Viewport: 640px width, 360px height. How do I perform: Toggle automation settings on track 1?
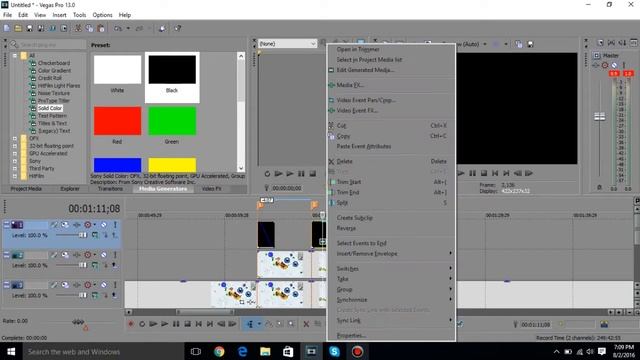click(x=88, y=224)
